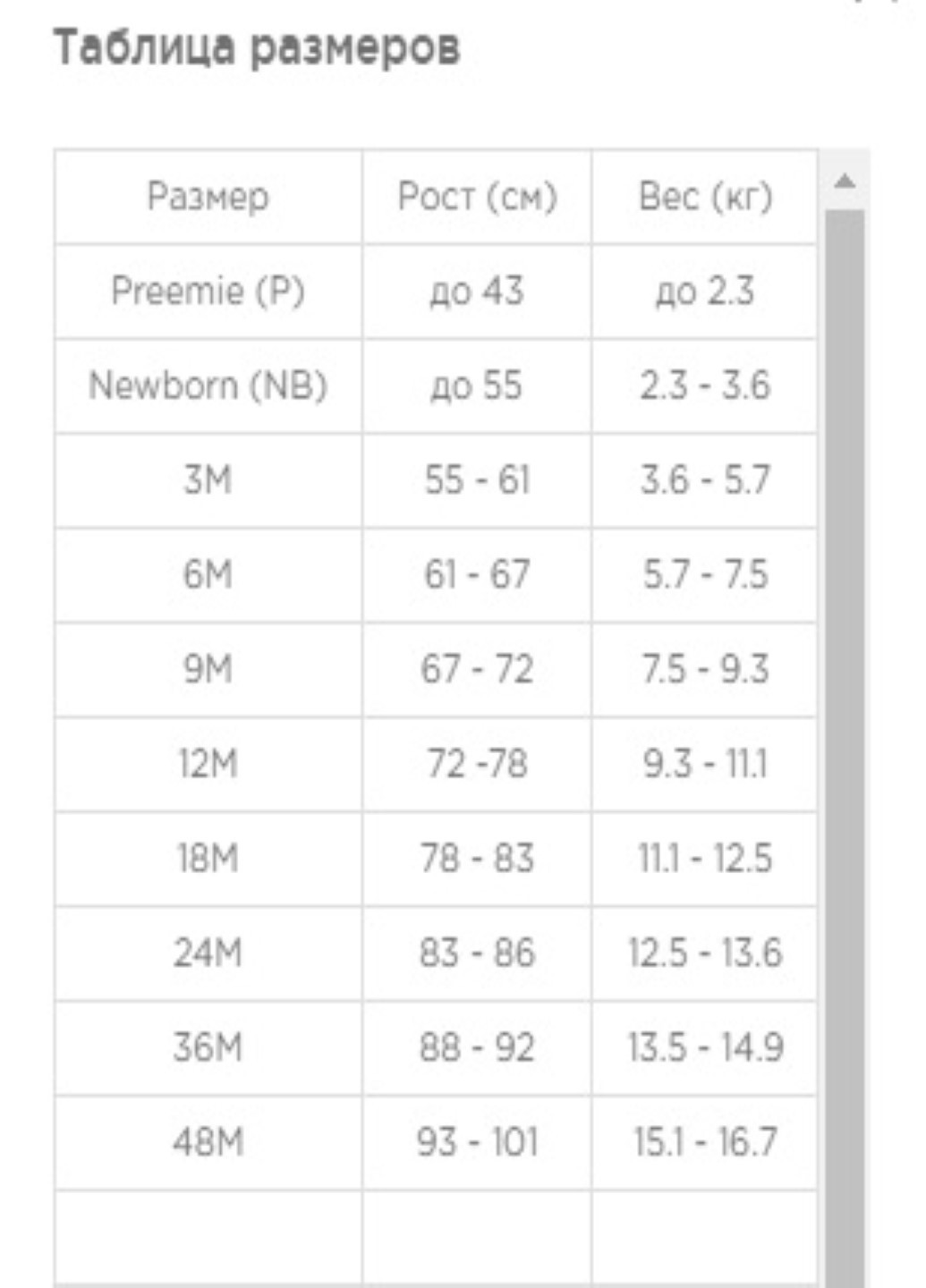Select the 18M size cell
This screenshot has height=1288, width=926.
[x=208, y=860]
